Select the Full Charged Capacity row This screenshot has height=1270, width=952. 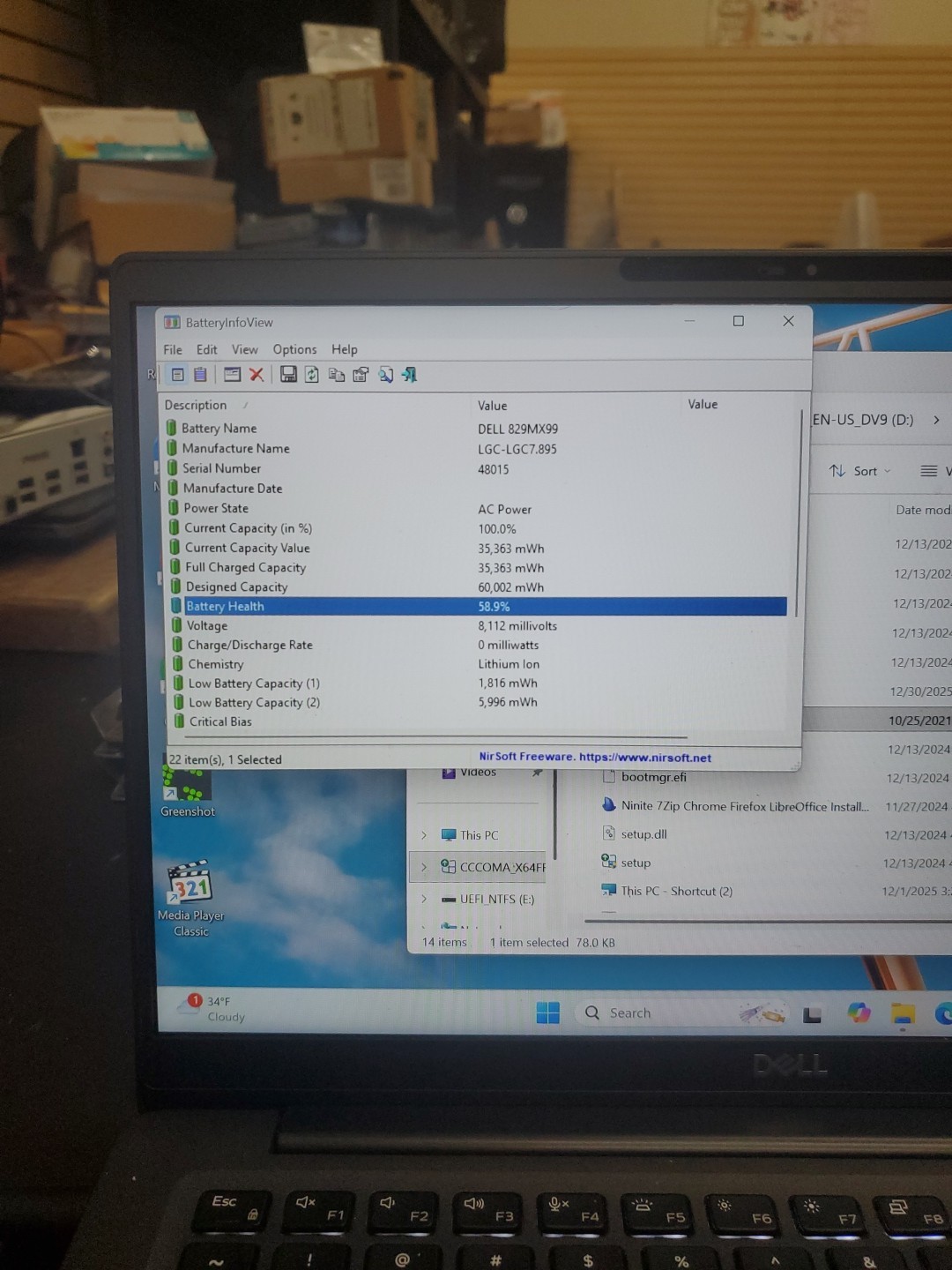coord(477,567)
